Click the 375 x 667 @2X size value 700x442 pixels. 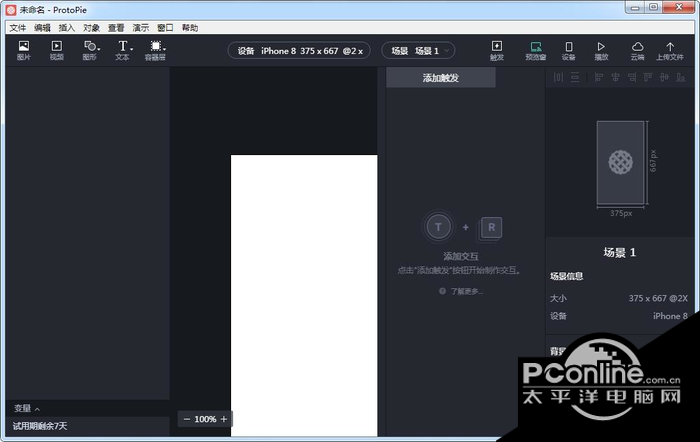[x=658, y=298]
